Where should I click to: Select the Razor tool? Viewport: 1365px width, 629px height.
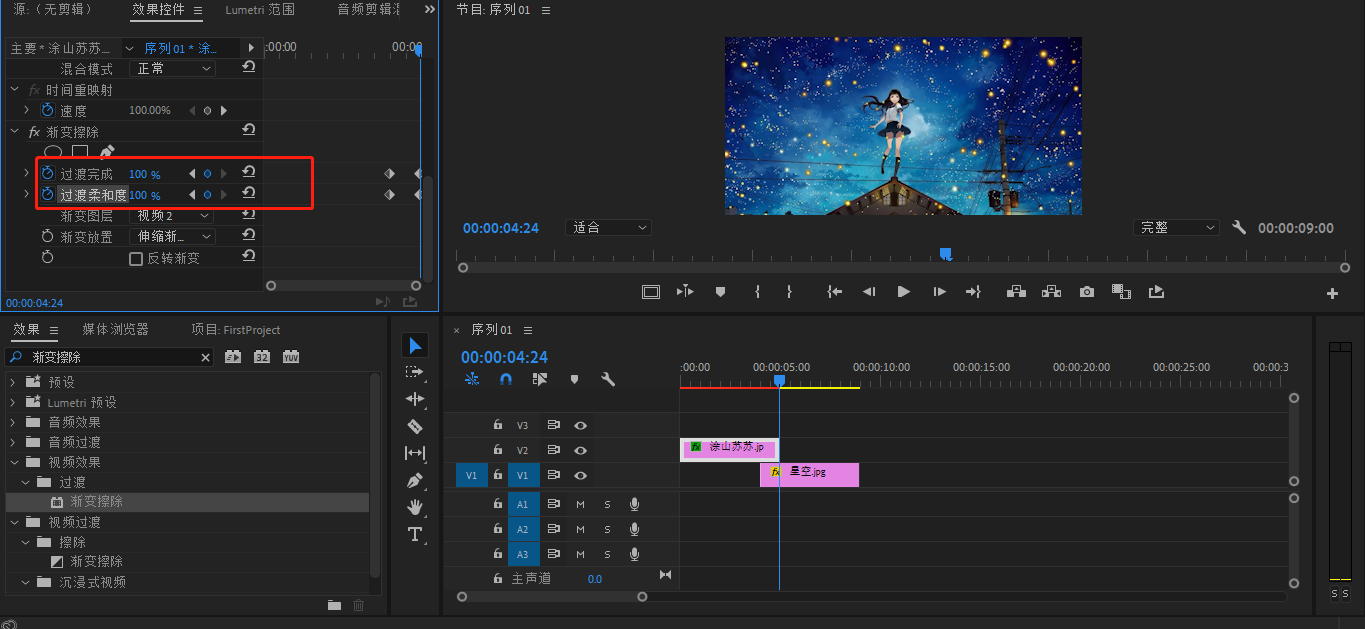click(x=415, y=426)
